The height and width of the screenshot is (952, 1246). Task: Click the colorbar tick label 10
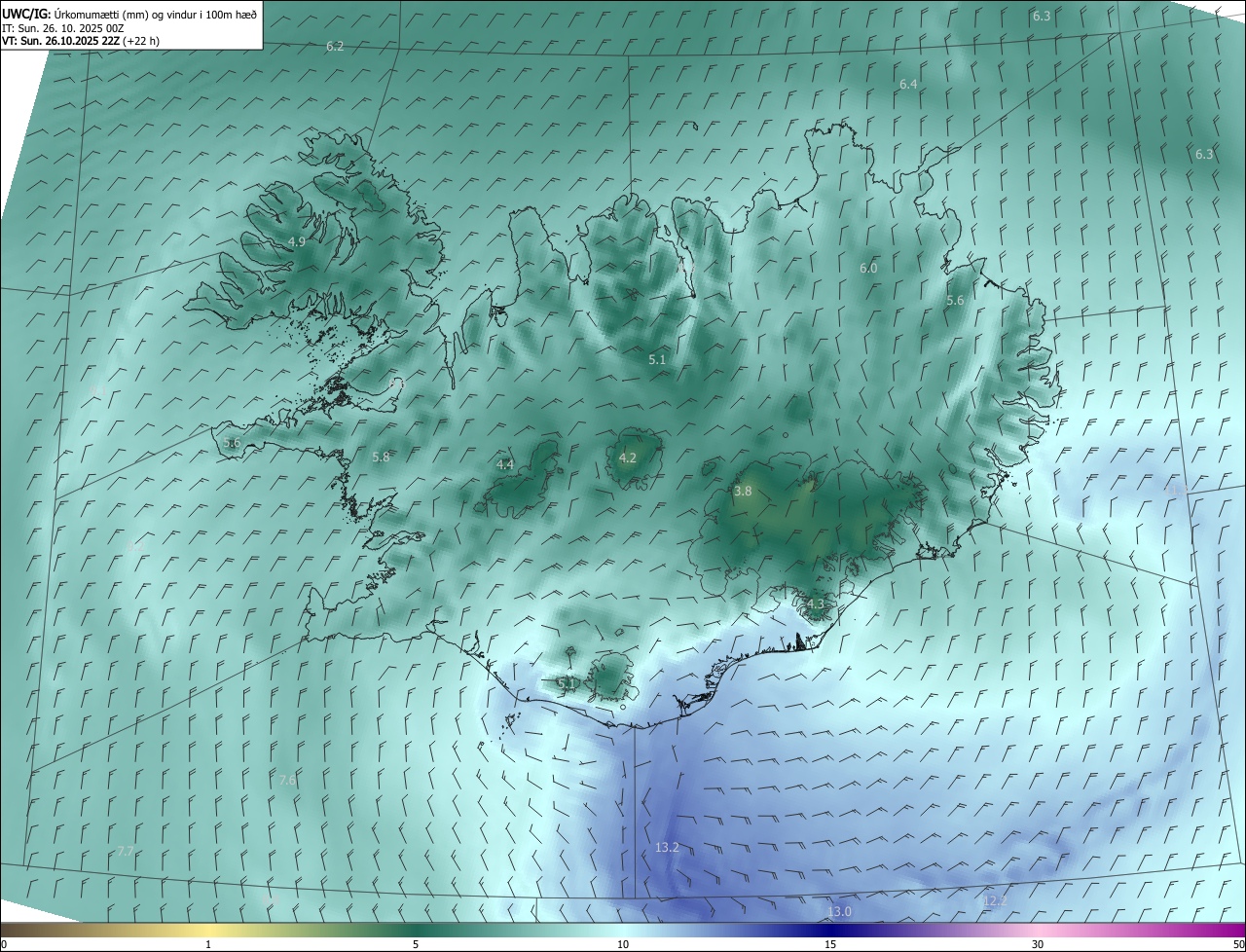click(x=623, y=944)
